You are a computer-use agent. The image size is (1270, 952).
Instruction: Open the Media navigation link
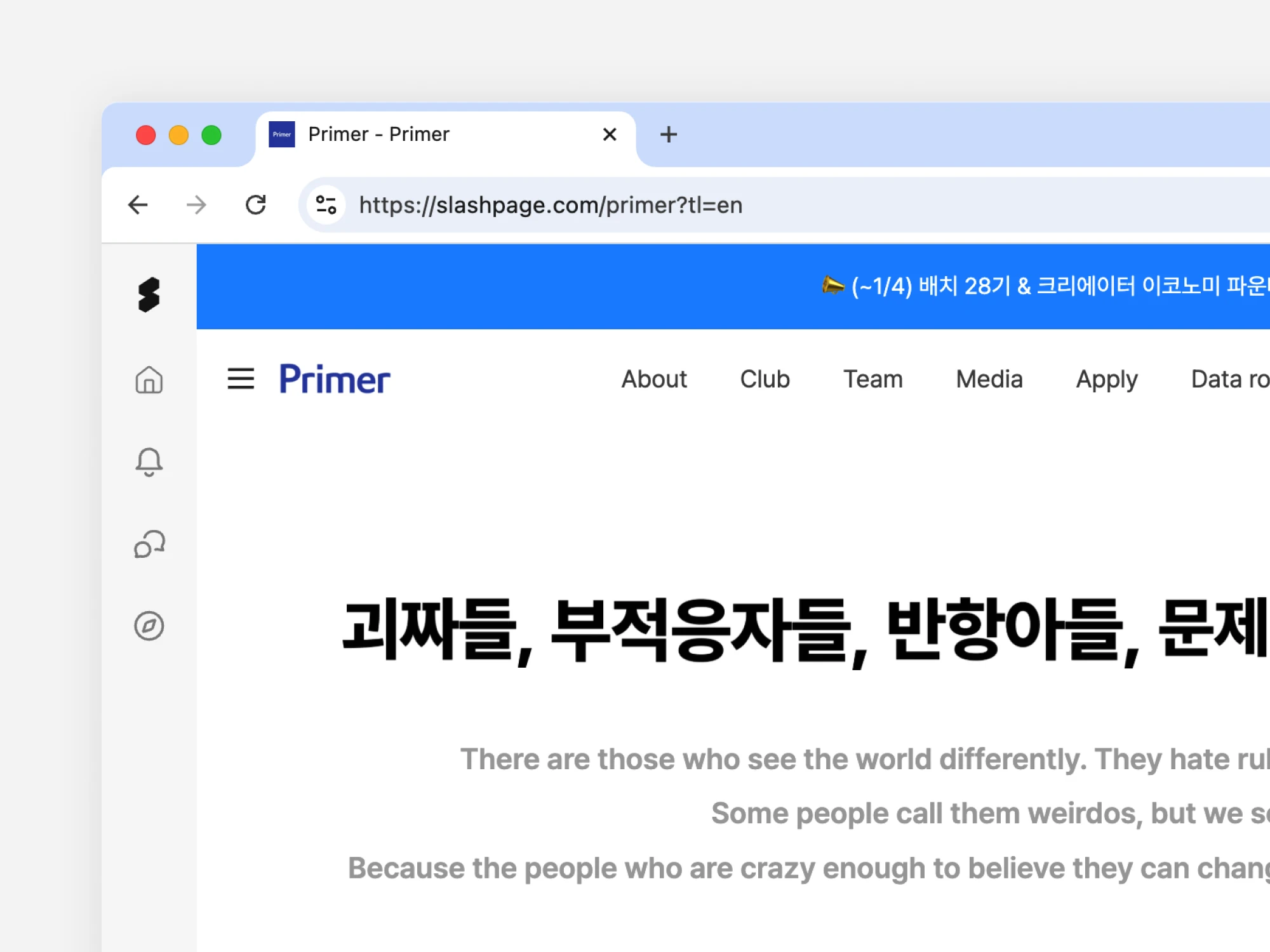(989, 379)
